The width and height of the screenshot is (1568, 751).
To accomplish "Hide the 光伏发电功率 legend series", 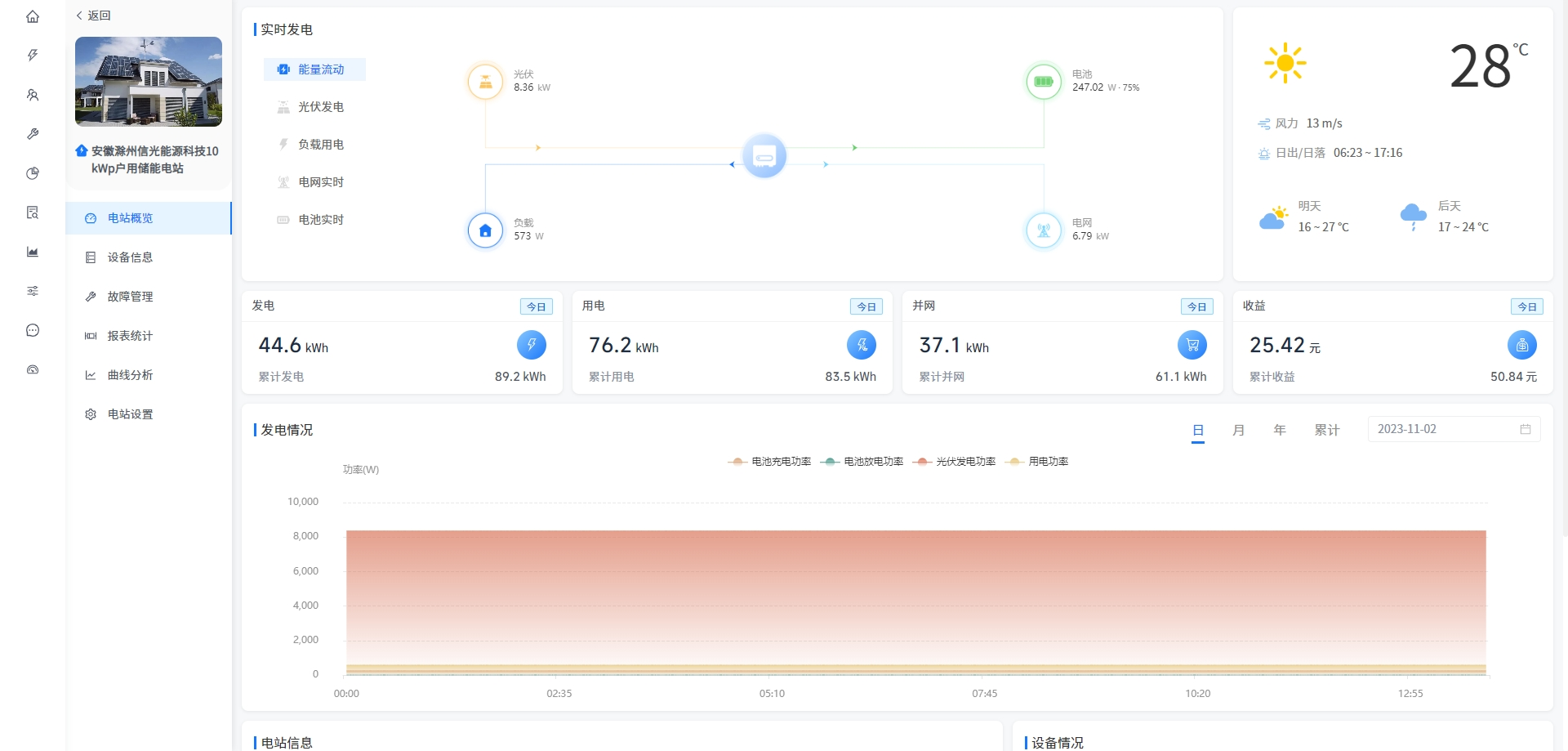I will (x=955, y=462).
